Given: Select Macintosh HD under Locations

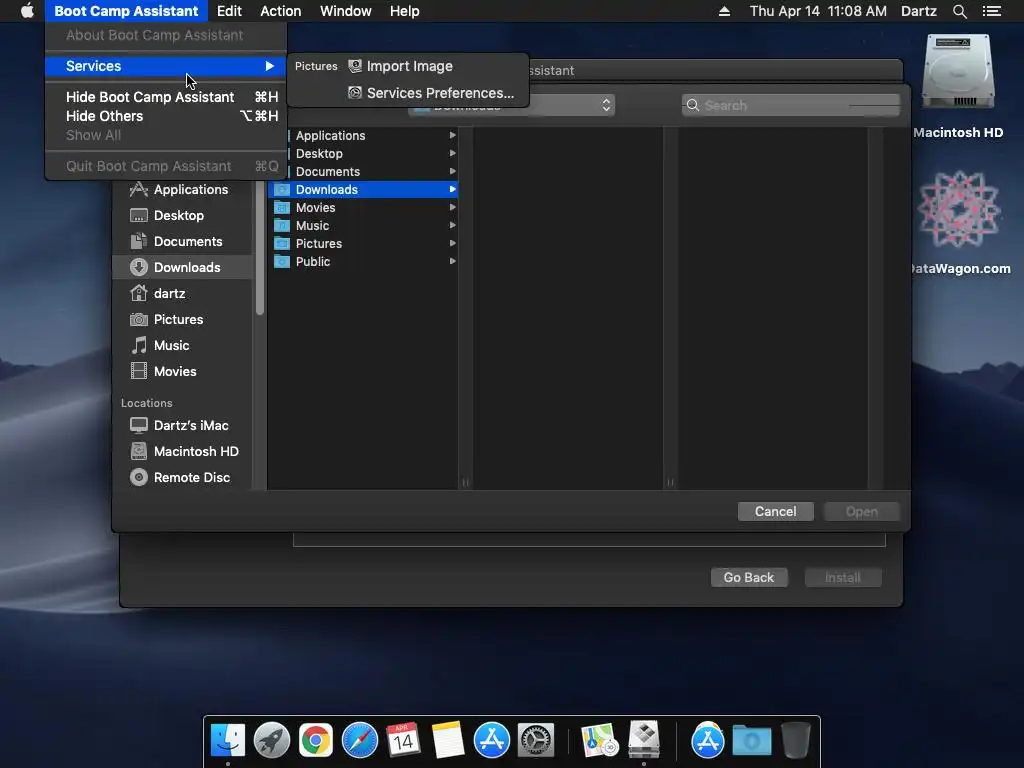Looking at the screenshot, I should point(182,452).
